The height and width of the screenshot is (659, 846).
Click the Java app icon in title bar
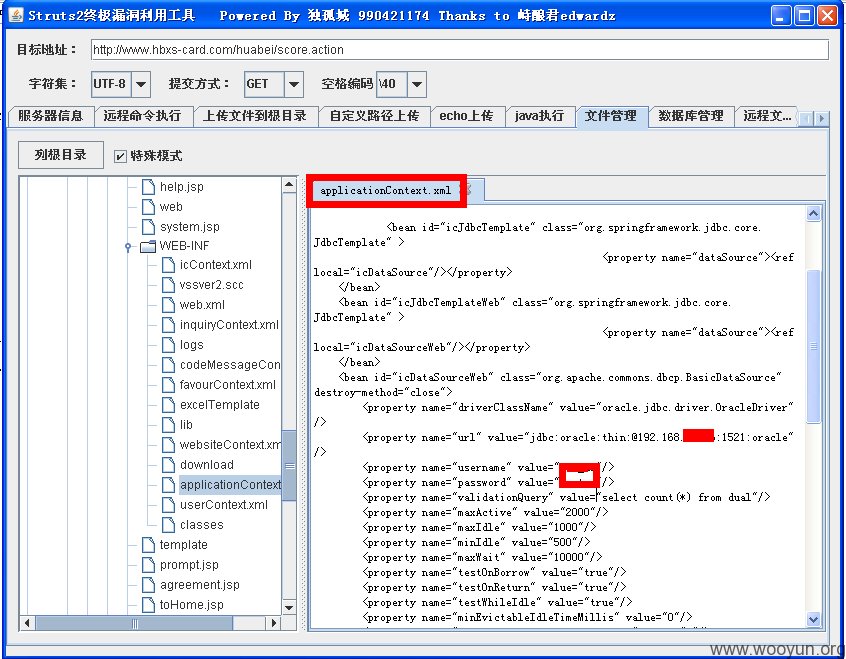(16, 15)
